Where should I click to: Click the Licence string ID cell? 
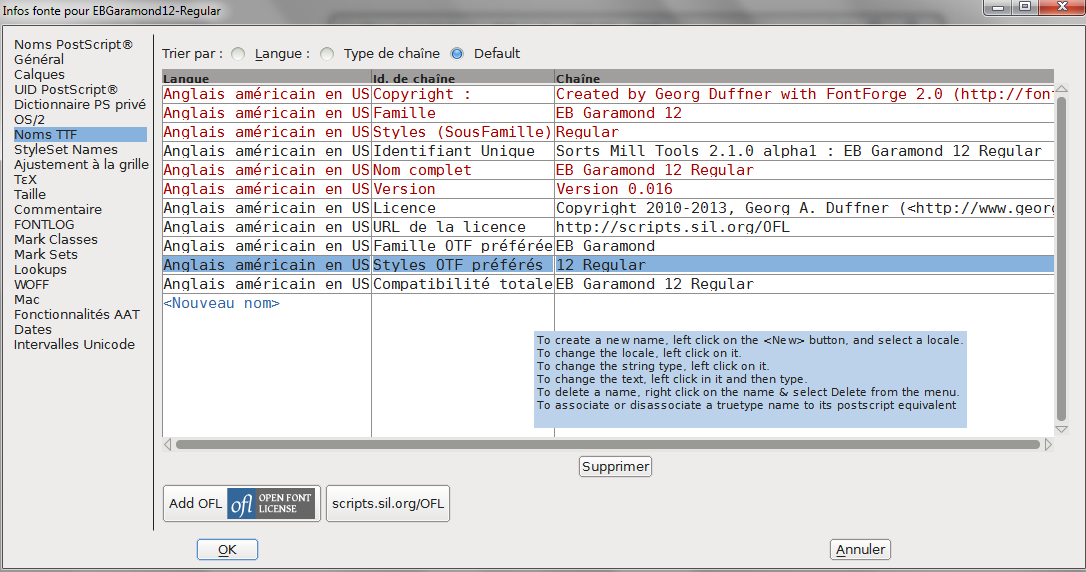point(463,208)
